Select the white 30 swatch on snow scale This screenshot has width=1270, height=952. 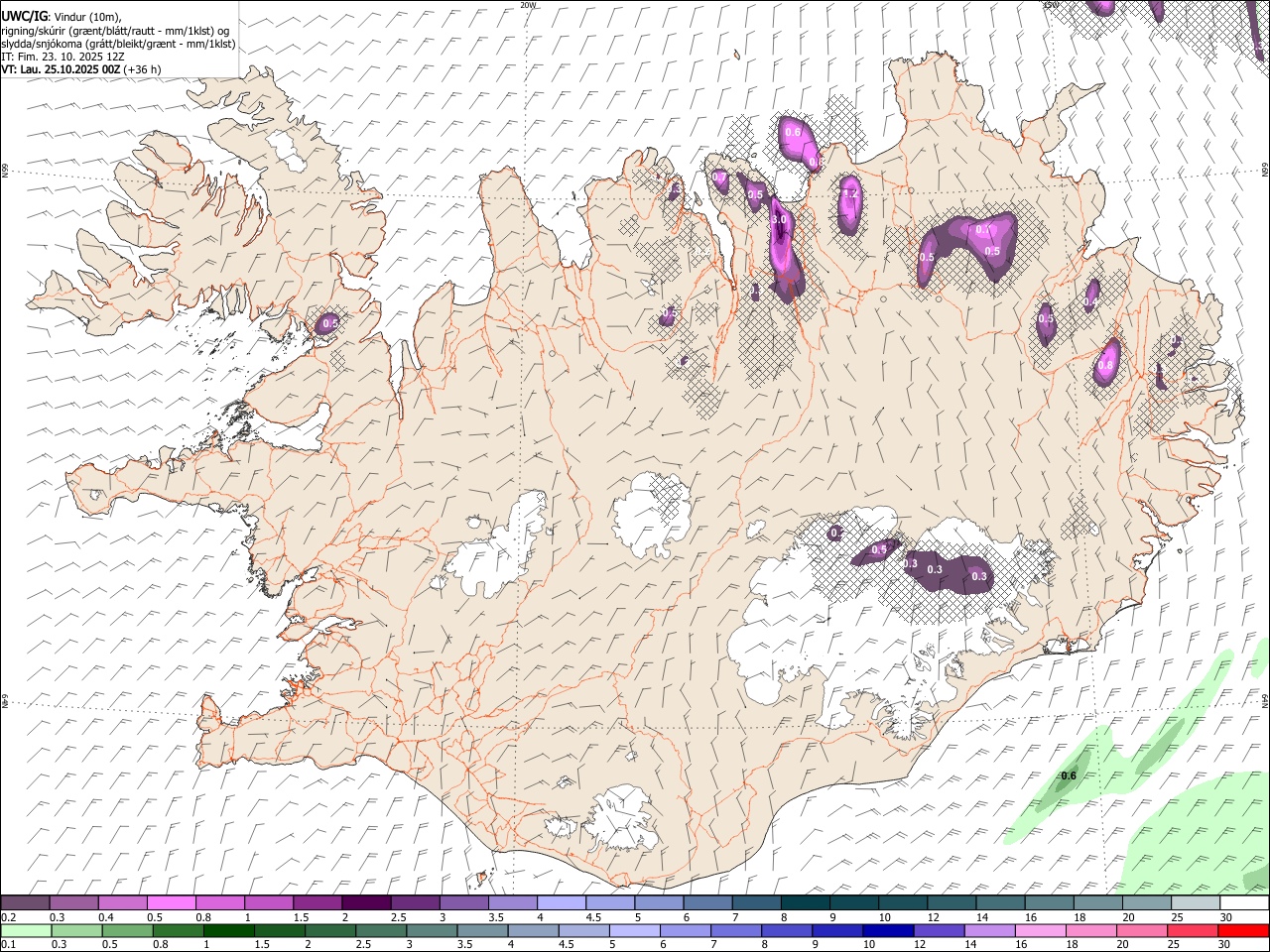[1244, 902]
